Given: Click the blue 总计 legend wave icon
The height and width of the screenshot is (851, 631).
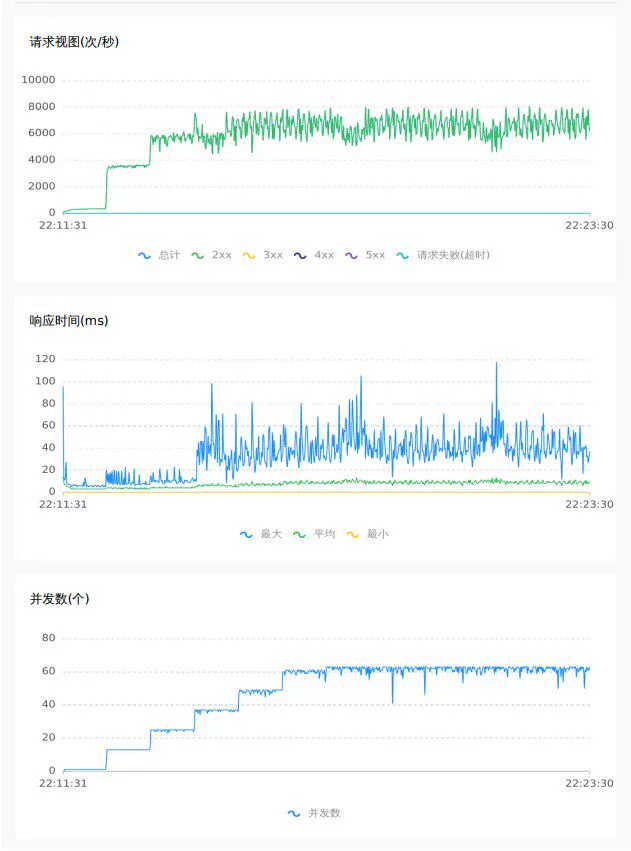Looking at the screenshot, I should [x=145, y=255].
